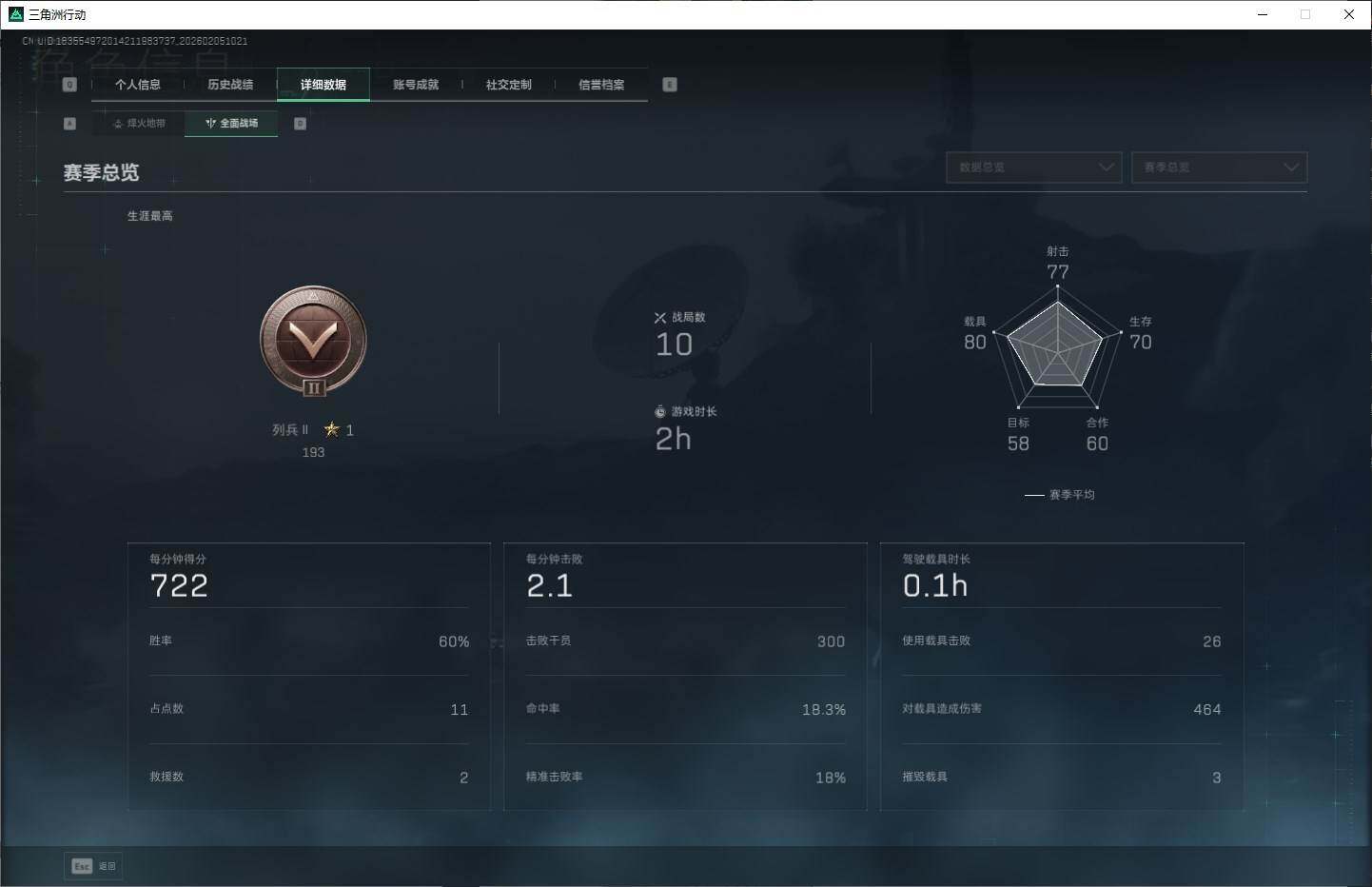Click the gold star icon next to 列兵 II
1372x887 pixels.
click(x=331, y=429)
